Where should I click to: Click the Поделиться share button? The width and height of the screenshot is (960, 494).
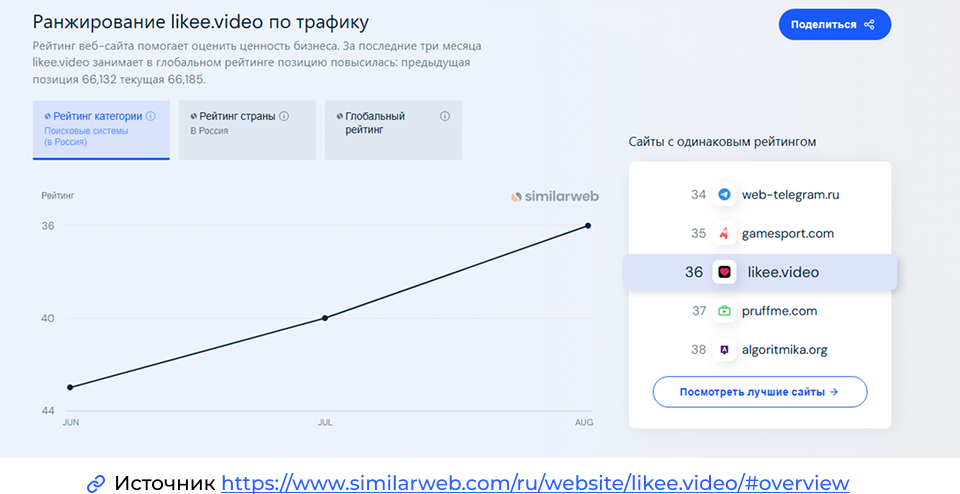tap(834, 24)
